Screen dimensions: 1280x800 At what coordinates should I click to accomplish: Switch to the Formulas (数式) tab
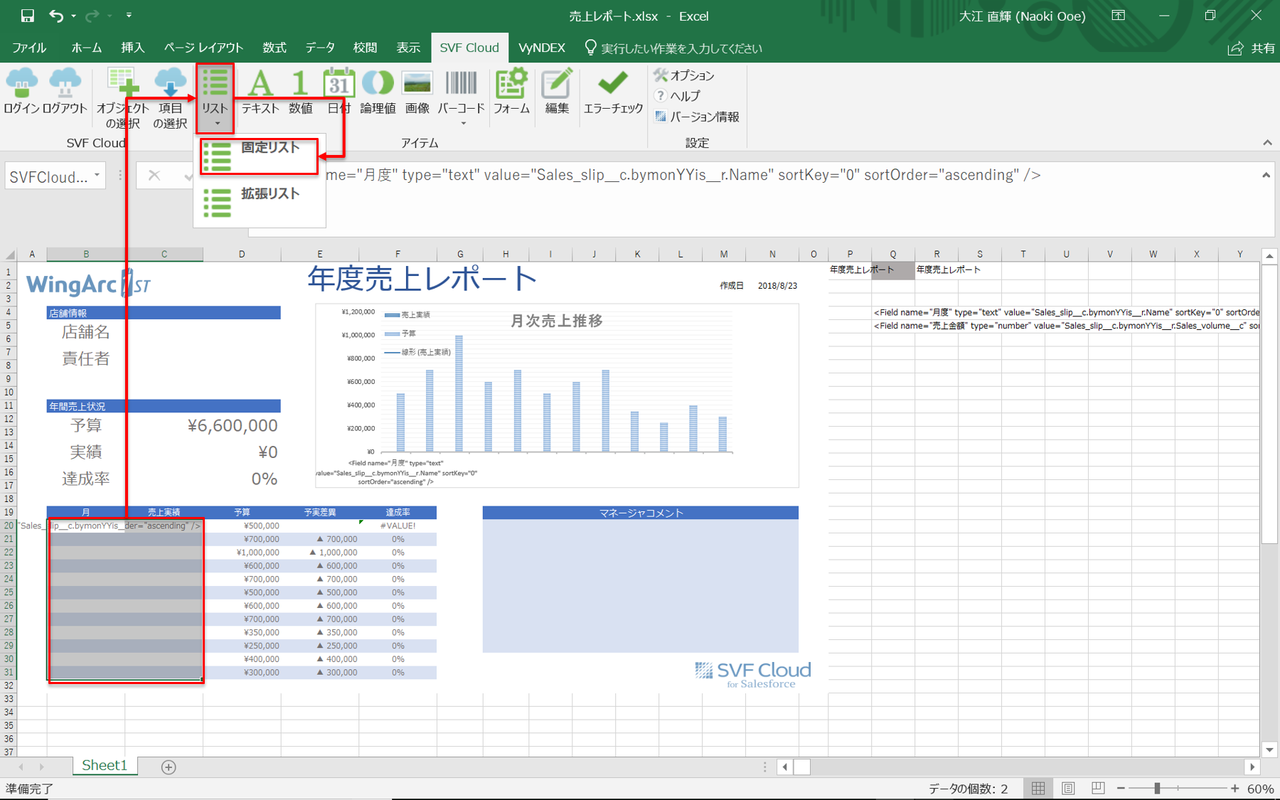(275, 48)
